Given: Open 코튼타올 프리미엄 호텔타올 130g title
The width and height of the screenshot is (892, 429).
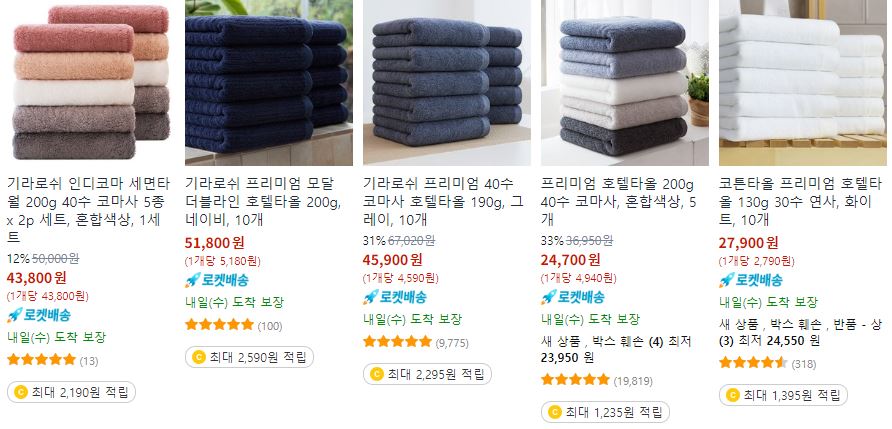Looking at the screenshot, I should [800, 201].
